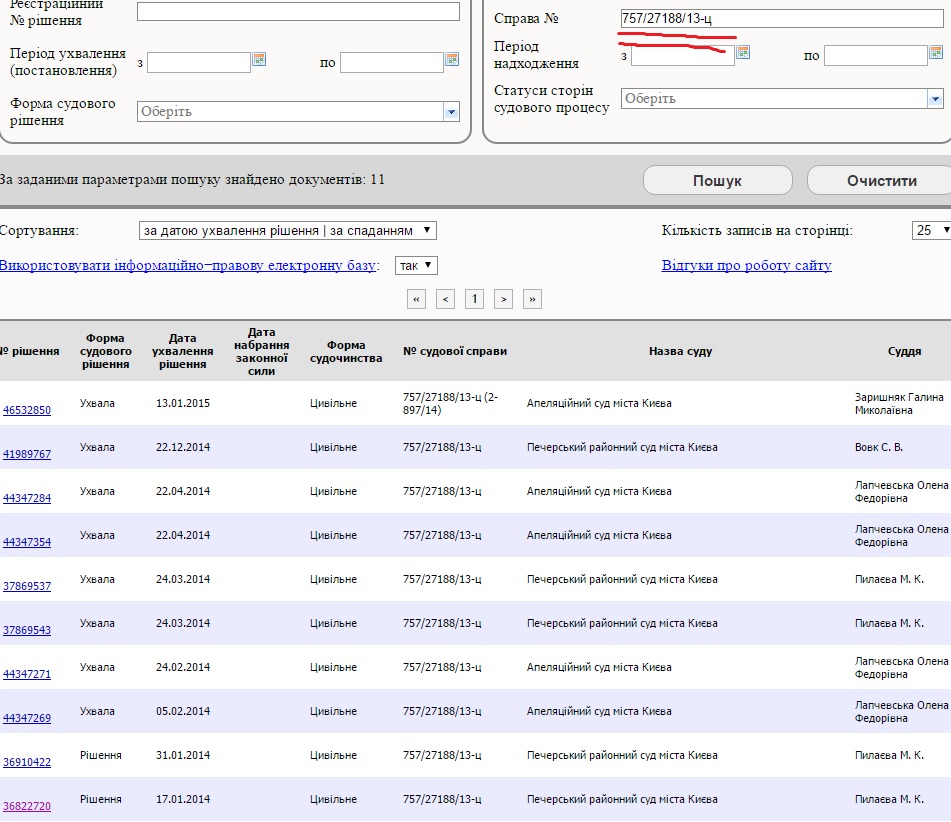Click the Пошук search button
Viewport: 951px width, 822px height.
pyautogui.click(x=717, y=181)
